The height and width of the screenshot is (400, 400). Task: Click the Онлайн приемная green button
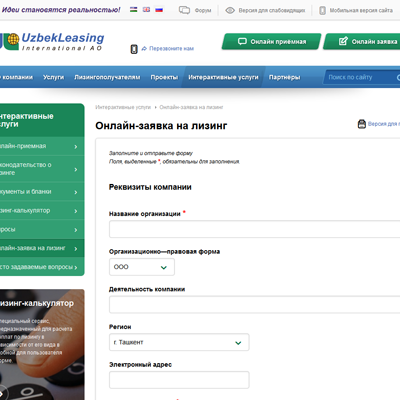coord(272,41)
